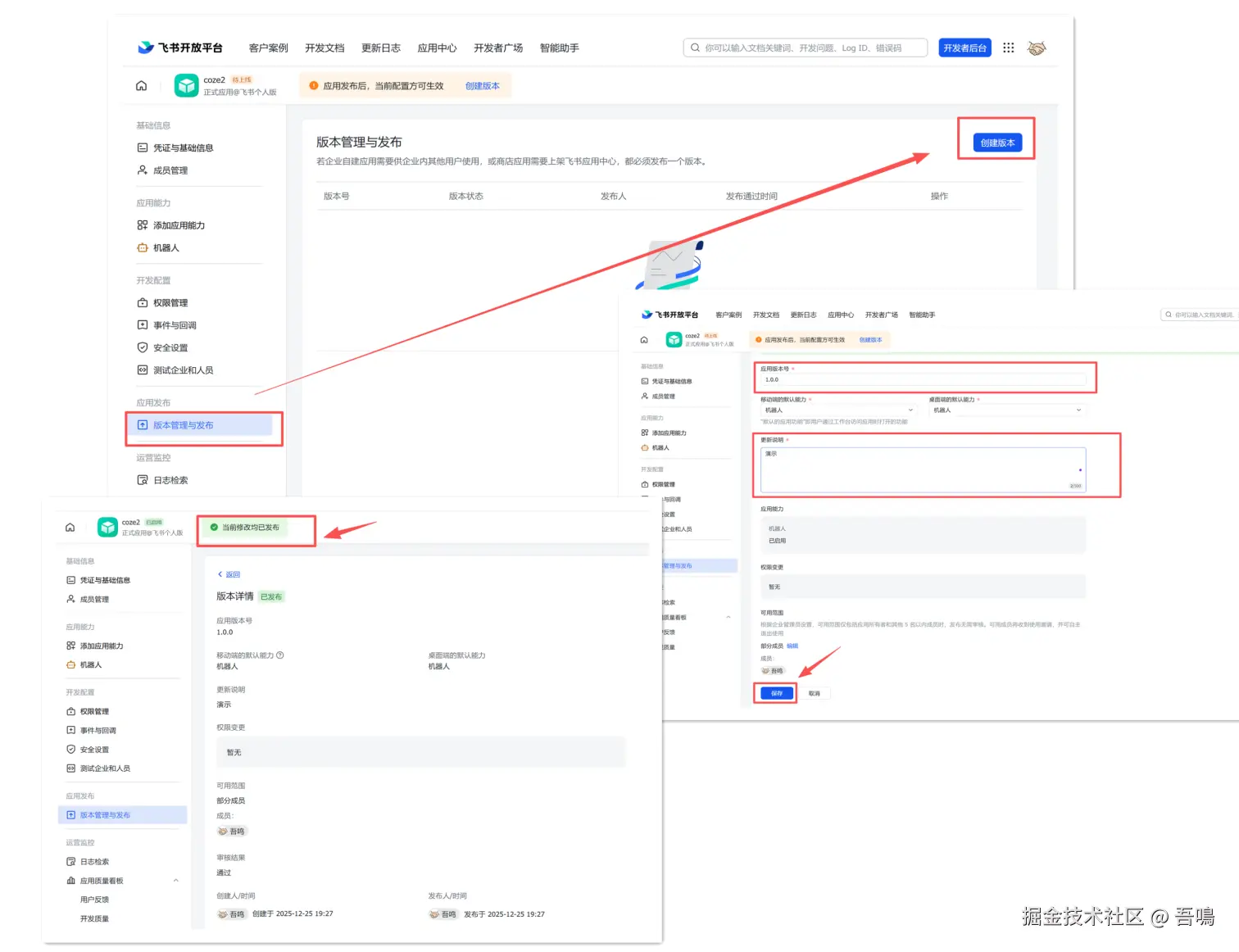Click the 添加应用能力 icon in the version management sidebar
The width and height of the screenshot is (1239, 952).
(143, 225)
